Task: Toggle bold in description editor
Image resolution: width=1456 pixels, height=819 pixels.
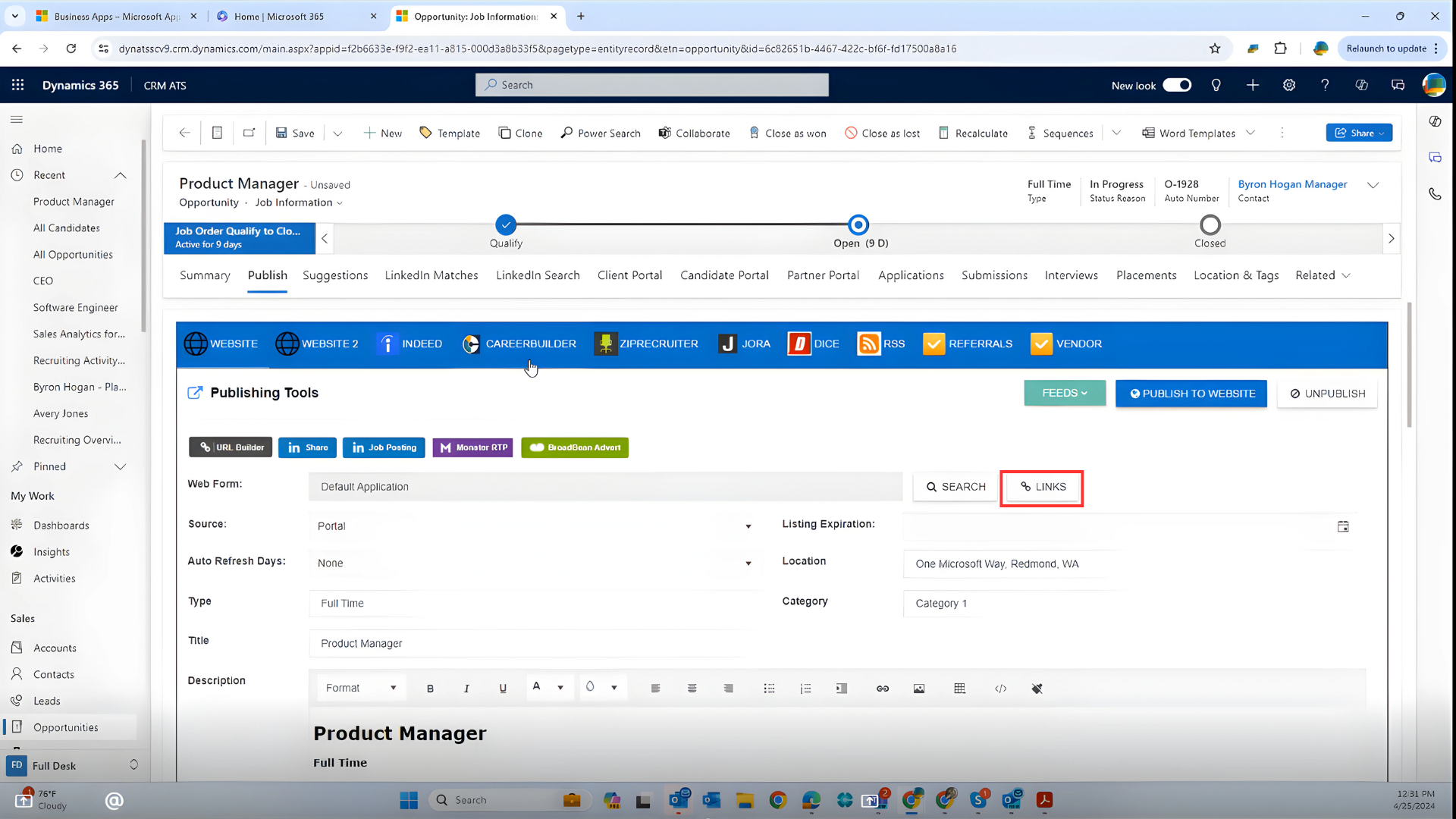Action: tap(430, 689)
